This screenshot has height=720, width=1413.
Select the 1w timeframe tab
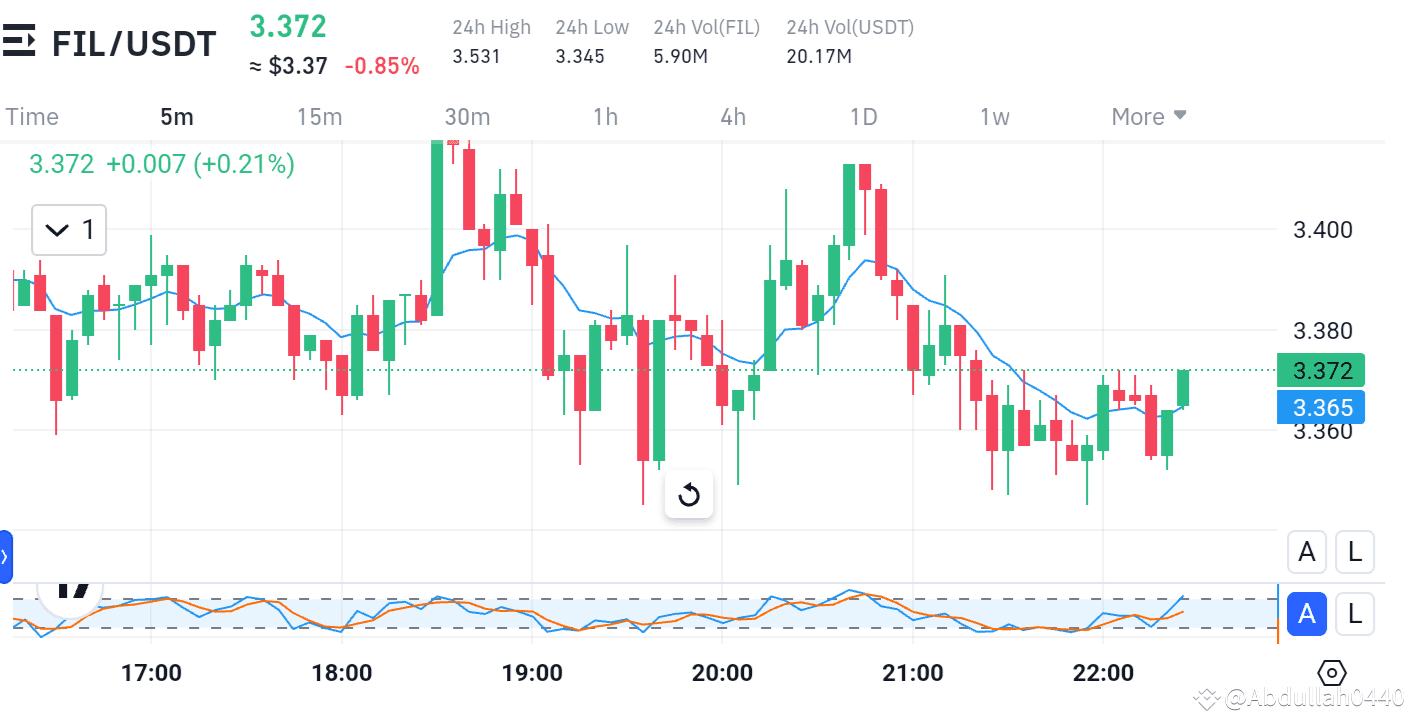click(x=994, y=116)
